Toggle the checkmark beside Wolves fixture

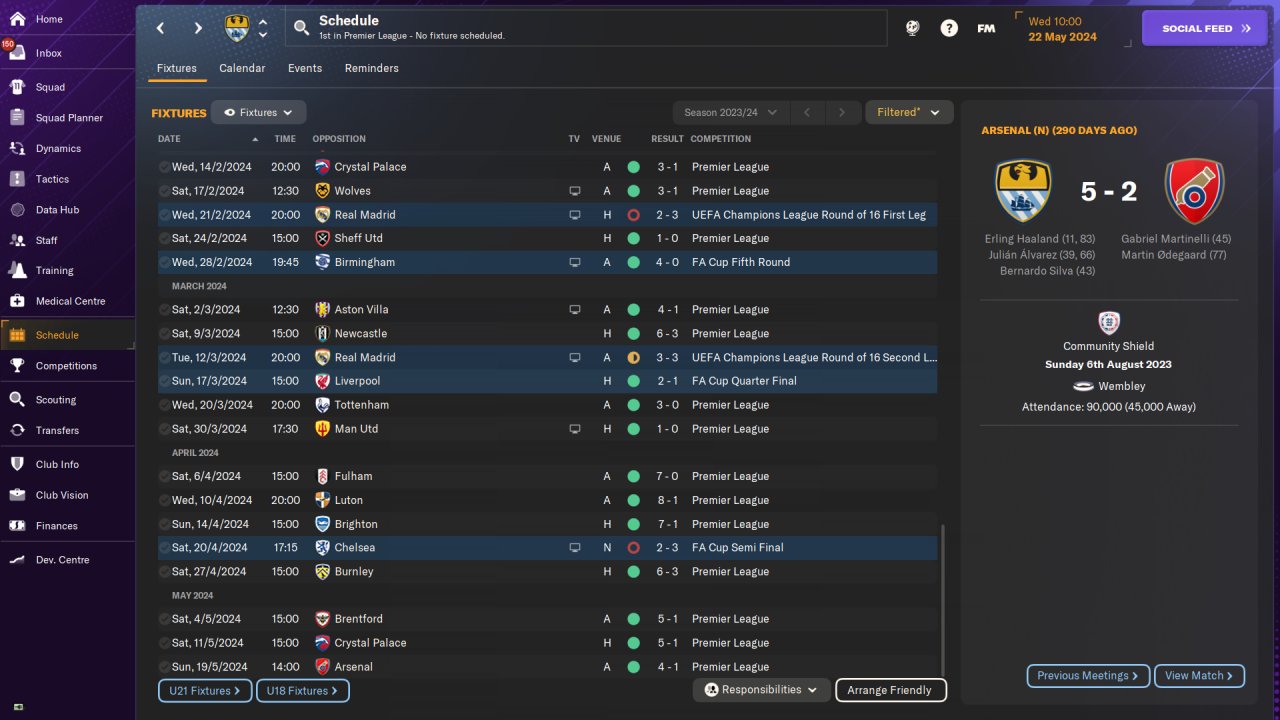pyautogui.click(x=164, y=191)
